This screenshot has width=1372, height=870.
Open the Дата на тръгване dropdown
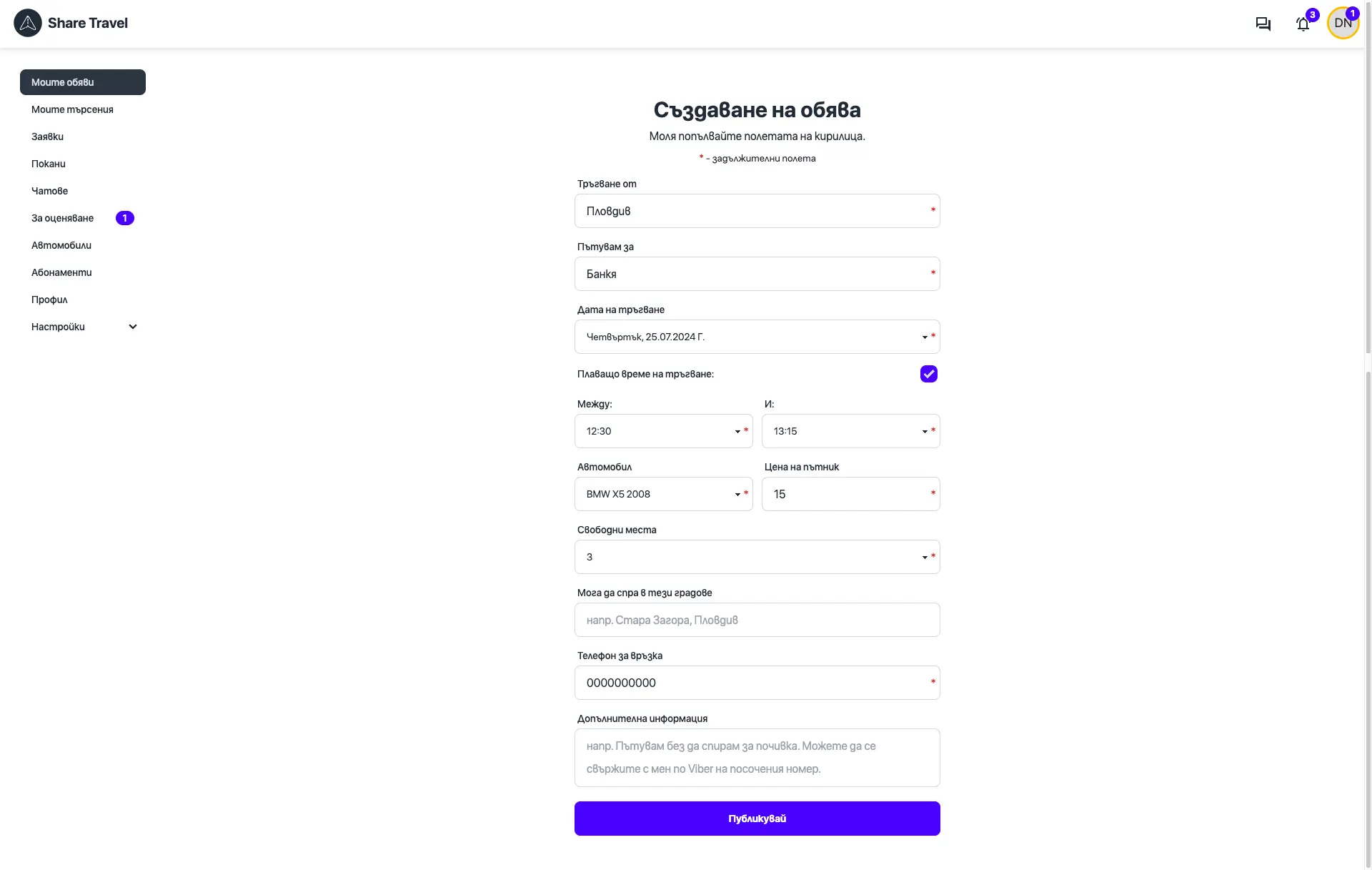757,337
